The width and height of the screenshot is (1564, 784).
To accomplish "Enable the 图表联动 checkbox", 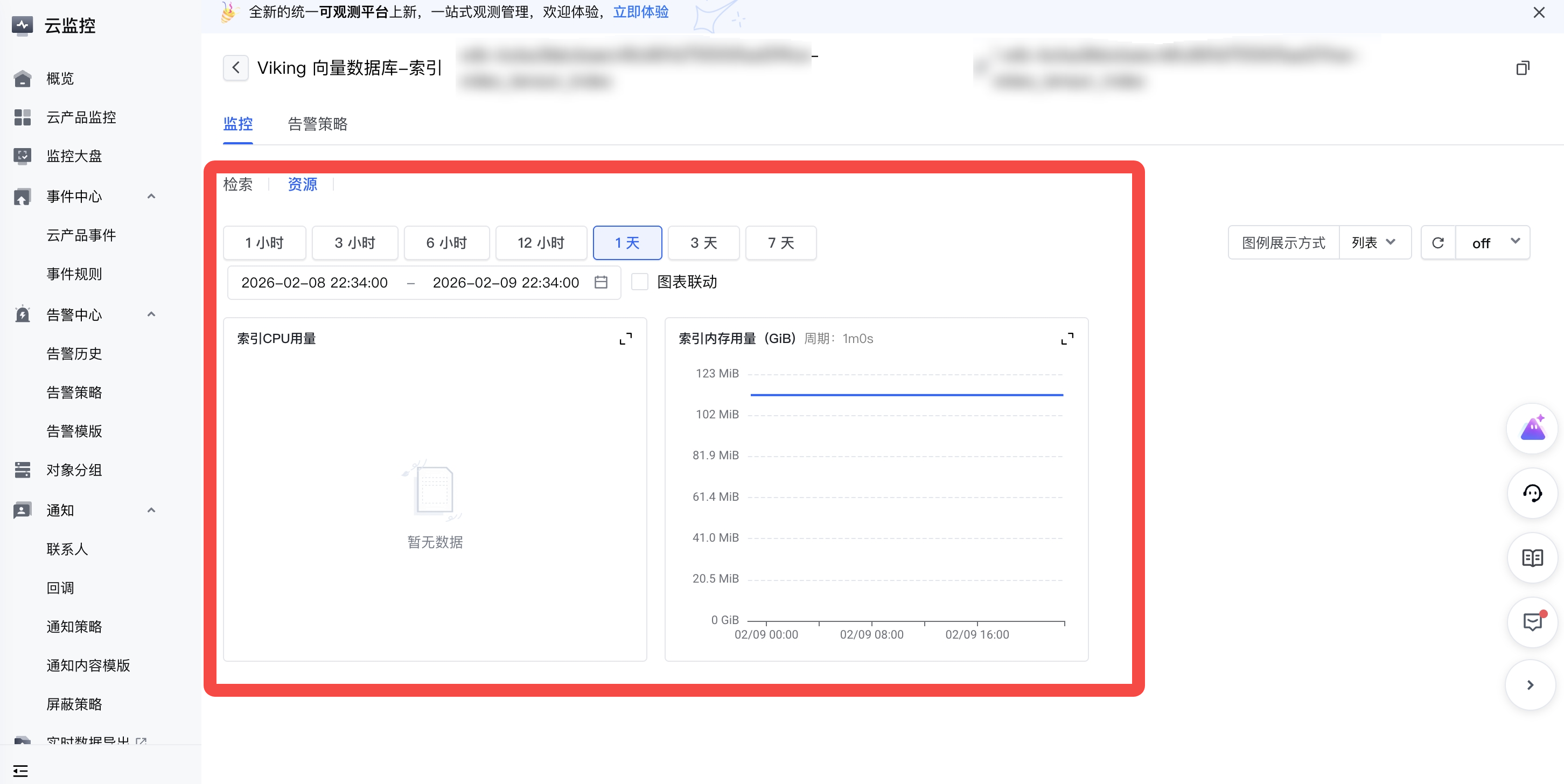I will tap(639, 282).
